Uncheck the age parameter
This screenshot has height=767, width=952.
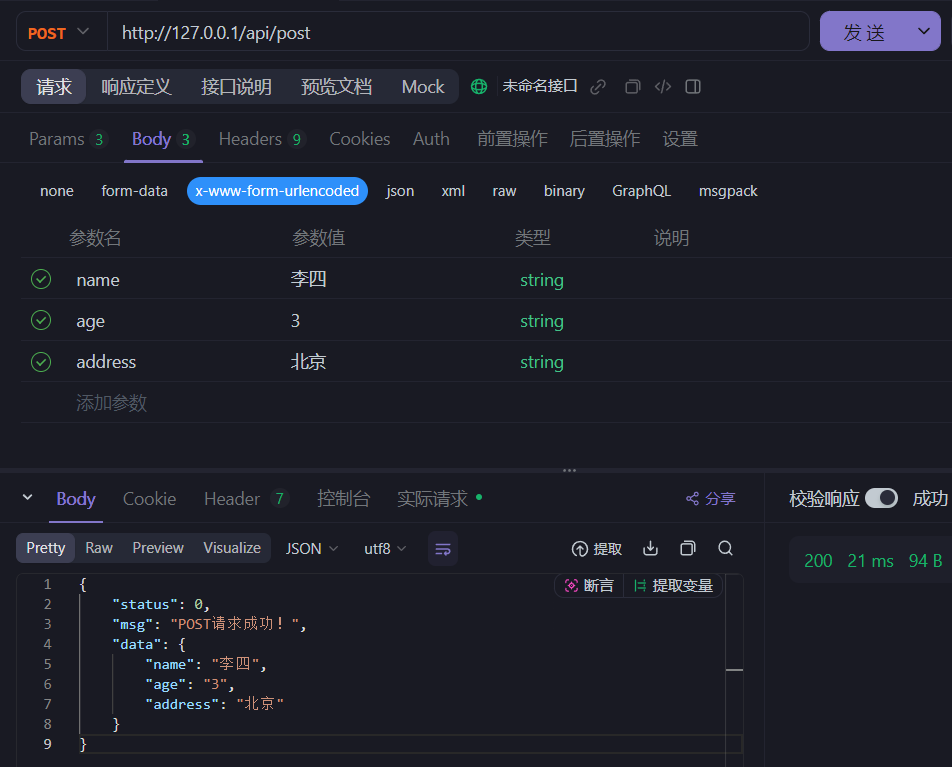tap(41, 320)
